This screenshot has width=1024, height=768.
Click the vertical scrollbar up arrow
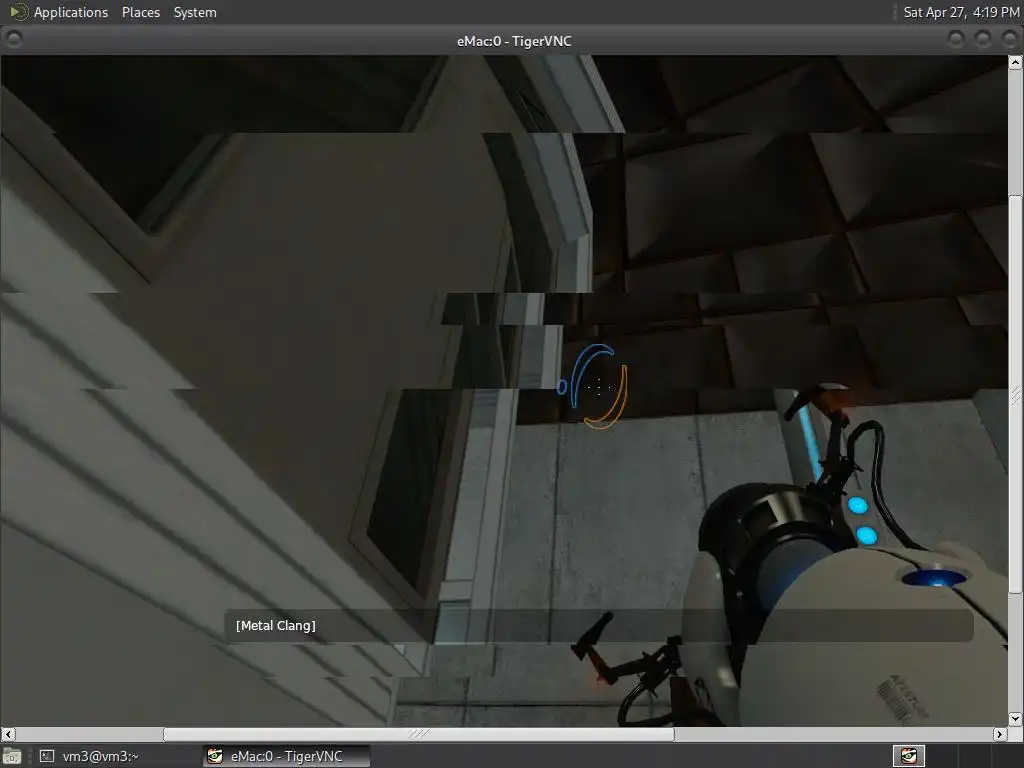pos(1015,63)
